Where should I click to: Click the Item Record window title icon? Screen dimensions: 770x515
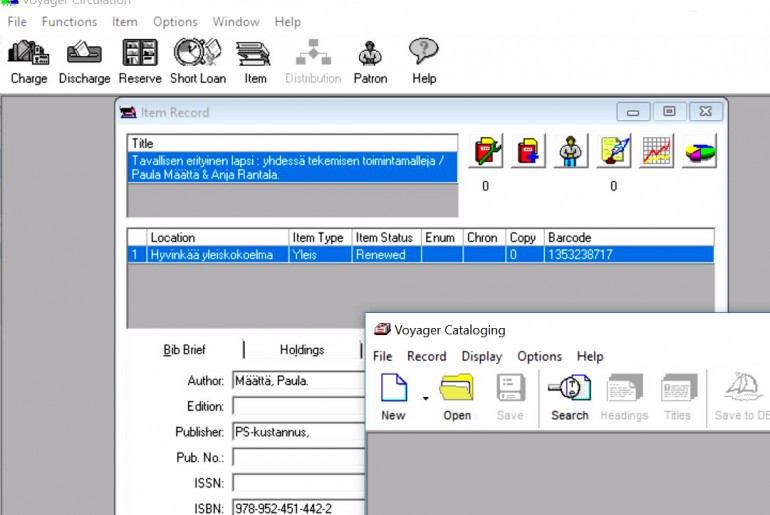[128, 112]
